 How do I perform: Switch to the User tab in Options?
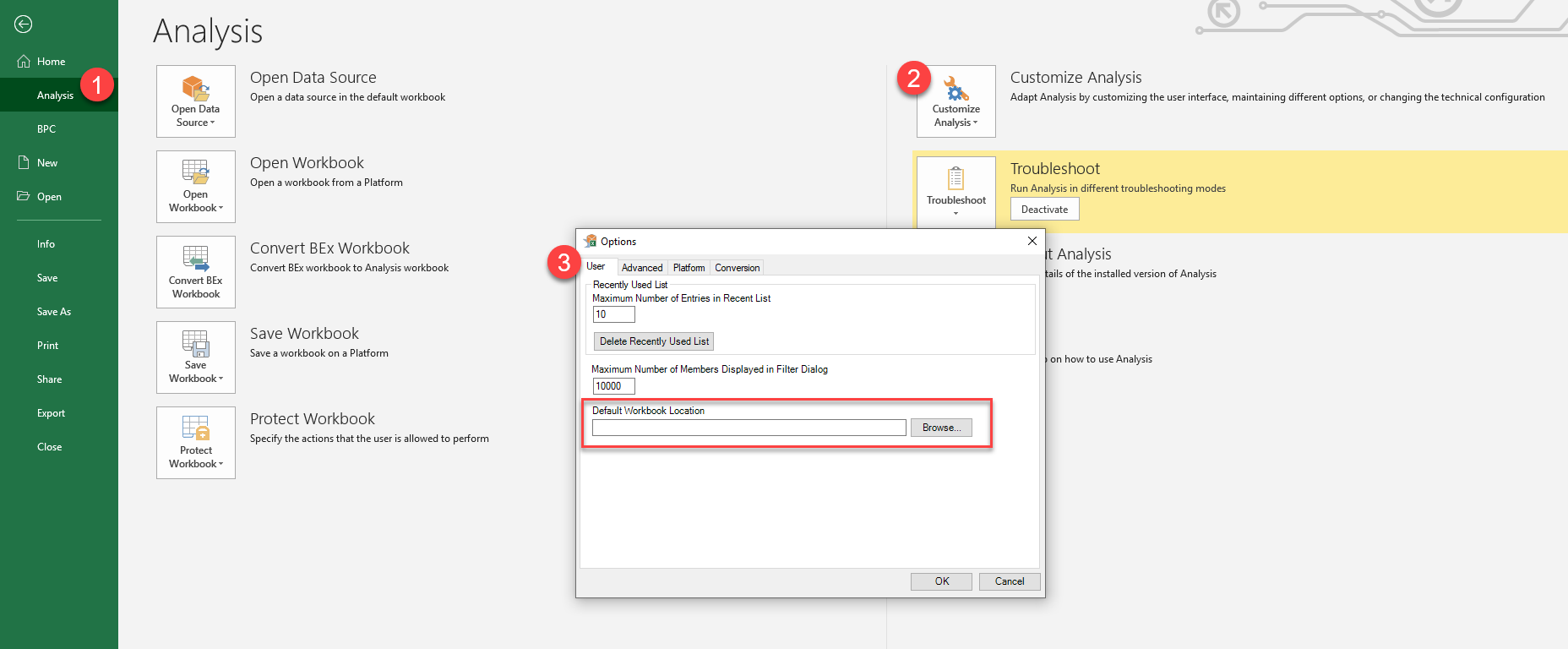(596, 266)
